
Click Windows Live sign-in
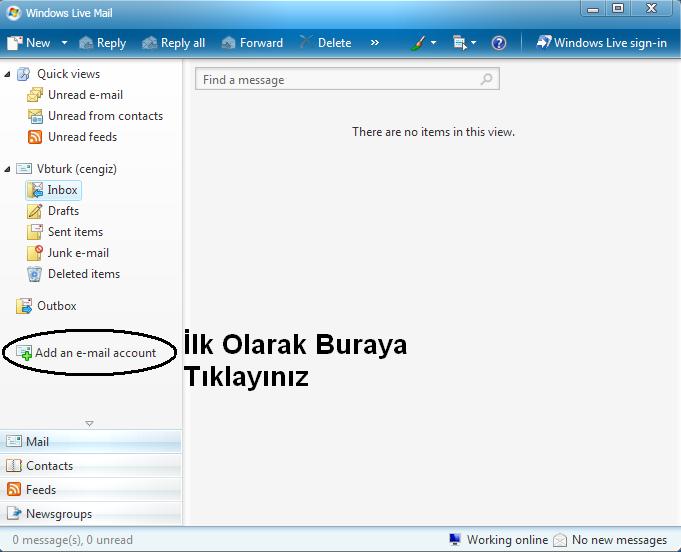602,43
